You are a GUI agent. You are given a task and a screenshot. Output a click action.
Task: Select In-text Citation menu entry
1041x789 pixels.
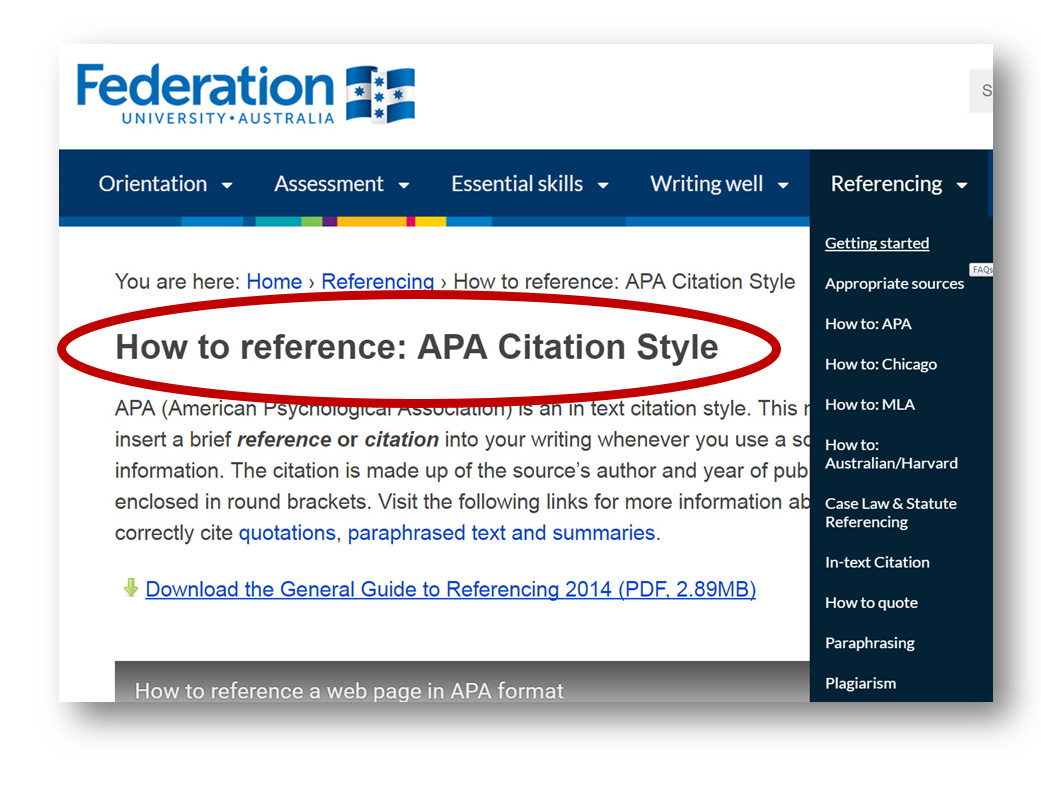(877, 563)
